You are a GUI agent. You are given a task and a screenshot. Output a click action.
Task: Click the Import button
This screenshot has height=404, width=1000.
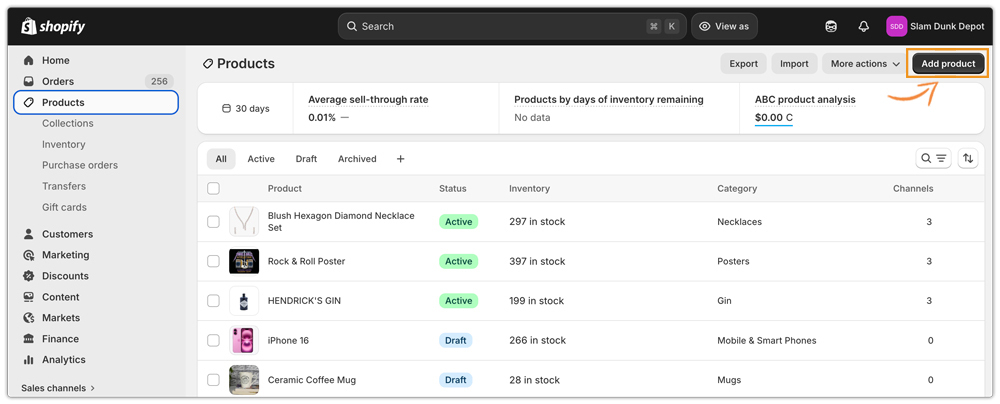tap(794, 64)
